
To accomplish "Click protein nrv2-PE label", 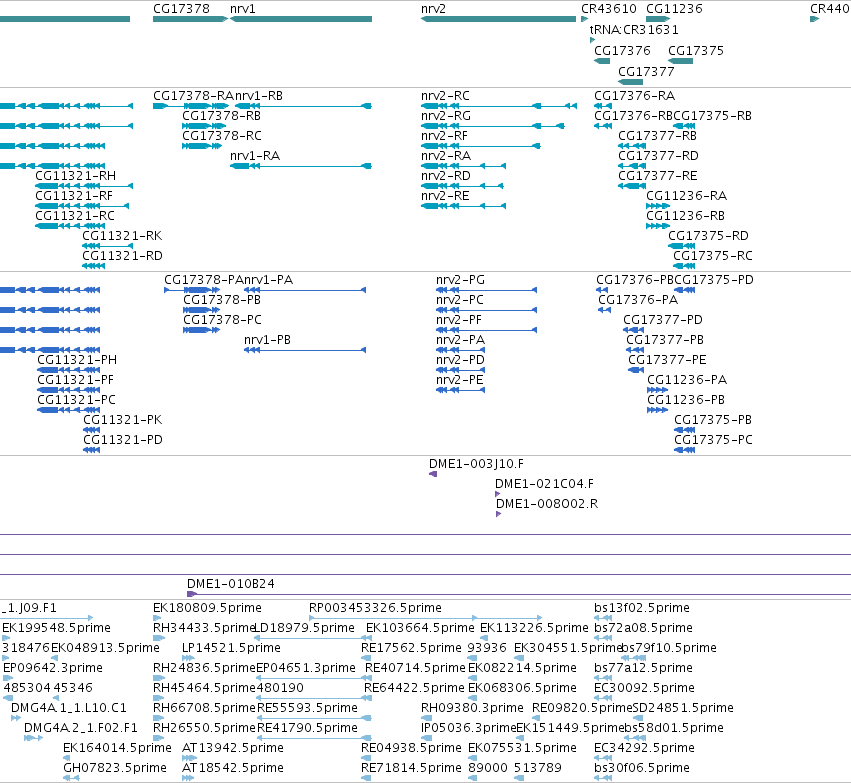I will (459, 380).
